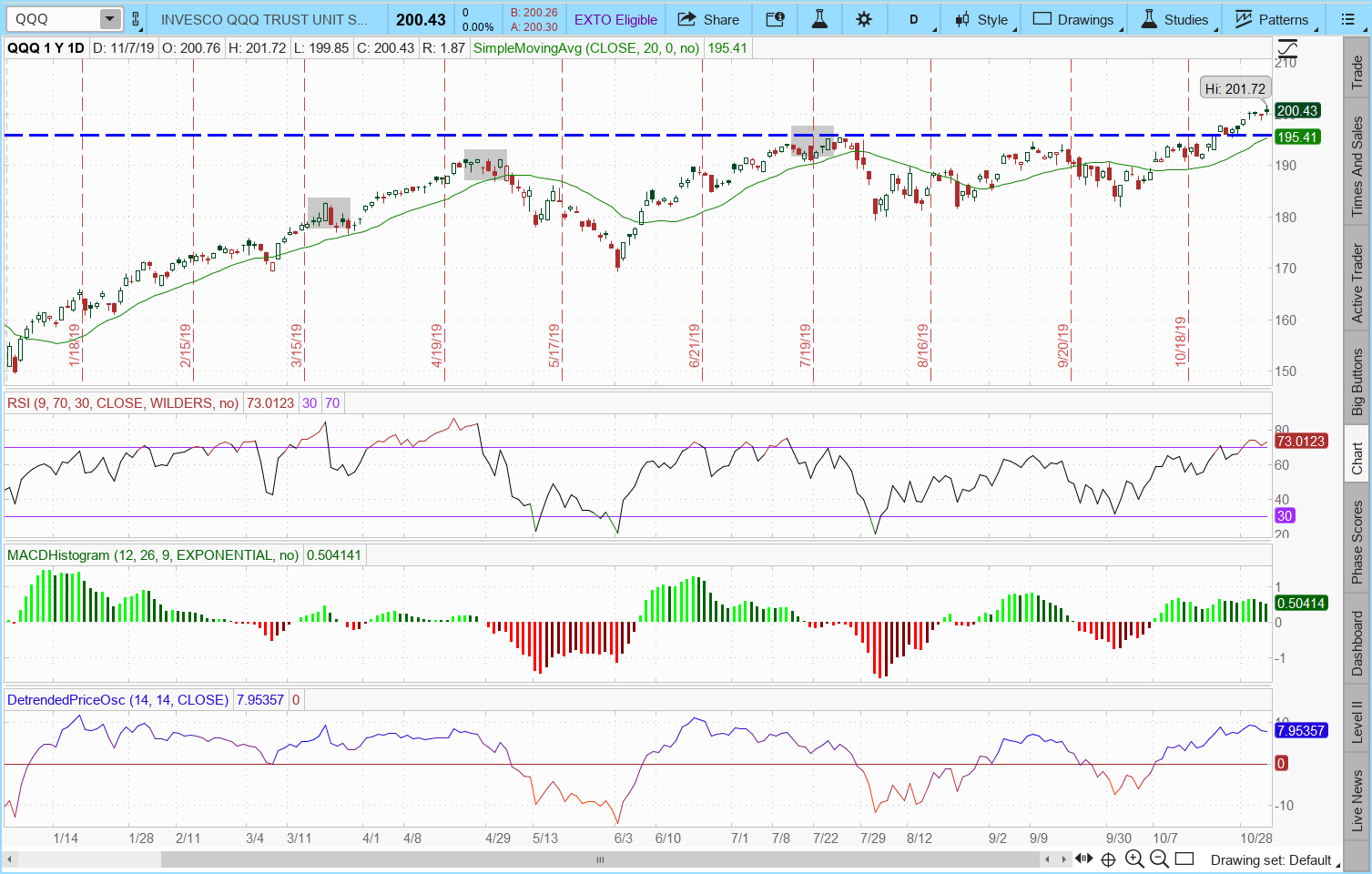Click the crosshair pan icon at bottom
This screenshot has width=1372, height=874.
click(1108, 859)
